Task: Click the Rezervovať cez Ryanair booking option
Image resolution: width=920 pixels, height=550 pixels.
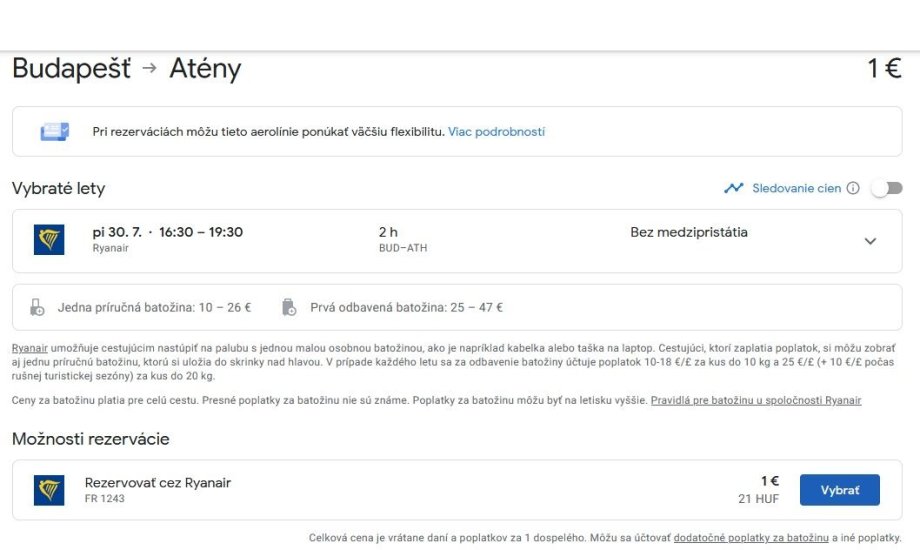Action: pyautogui.click(x=158, y=483)
